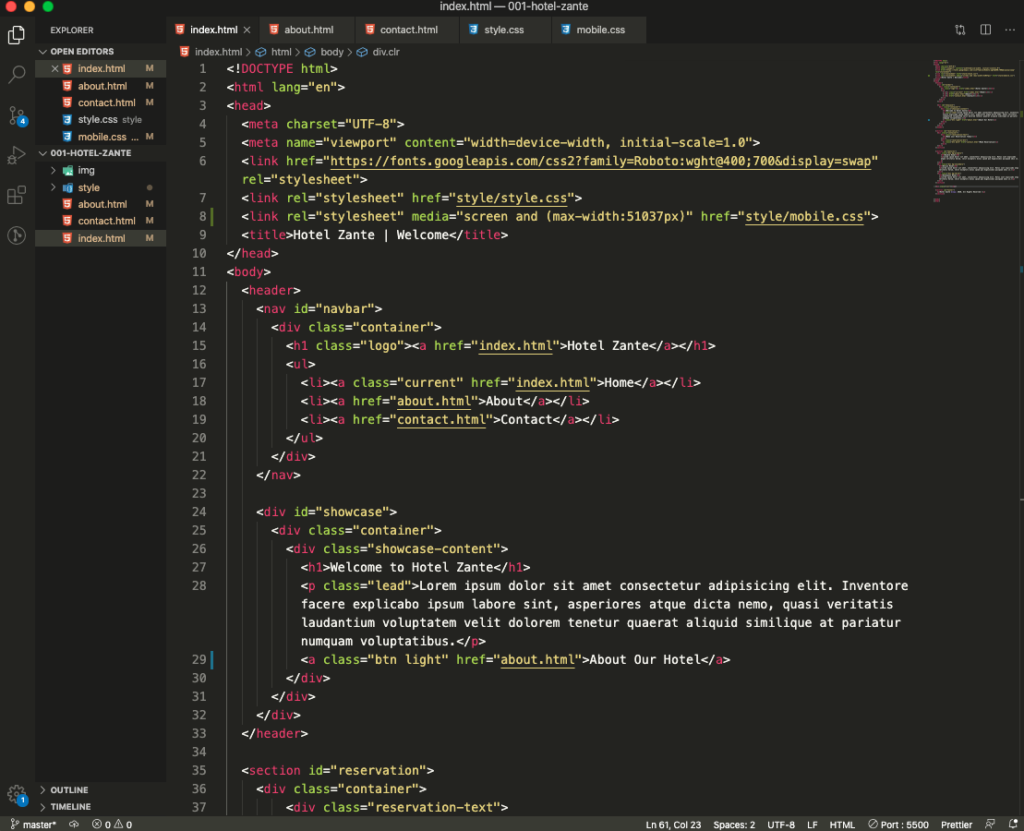Follow contact.html link on line 19
Image resolution: width=1024 pixels, height=831 pixels.
pos(441,419)
